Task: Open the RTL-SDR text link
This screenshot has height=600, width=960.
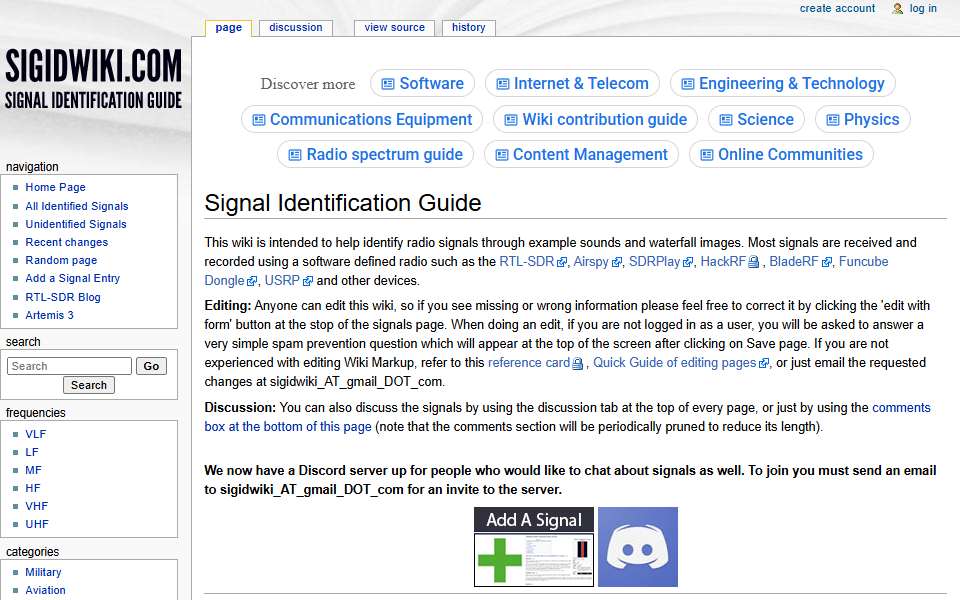Action: [527, 261]
